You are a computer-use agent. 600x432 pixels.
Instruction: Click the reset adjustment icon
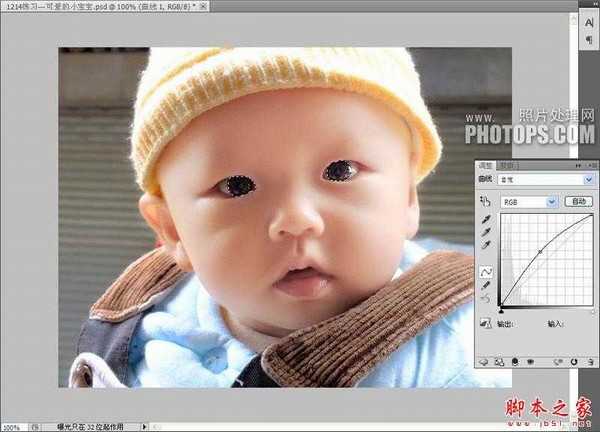[x=574, y=361]
